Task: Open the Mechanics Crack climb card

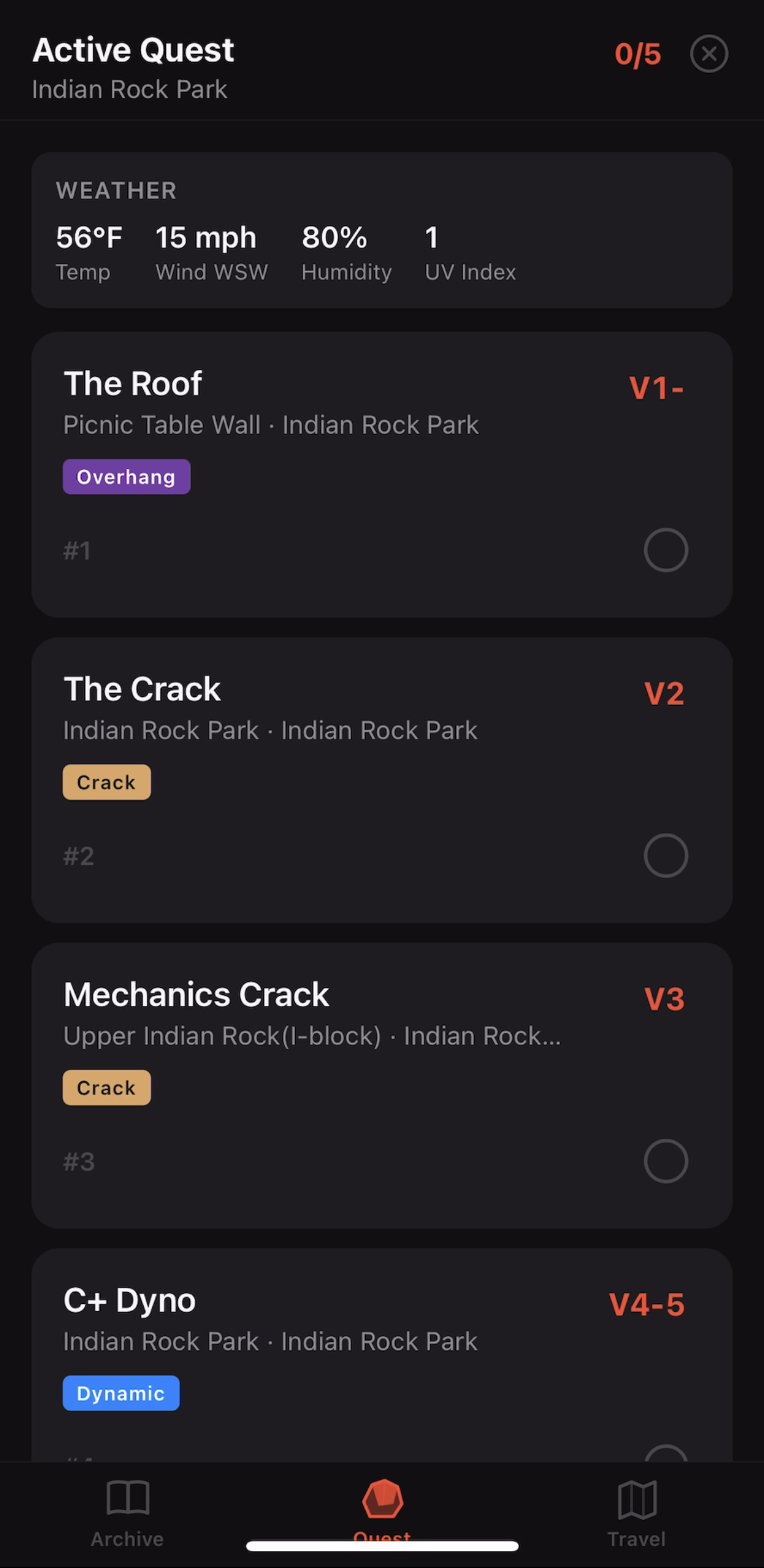Action: pyautogui.click(x=196, y=995)
